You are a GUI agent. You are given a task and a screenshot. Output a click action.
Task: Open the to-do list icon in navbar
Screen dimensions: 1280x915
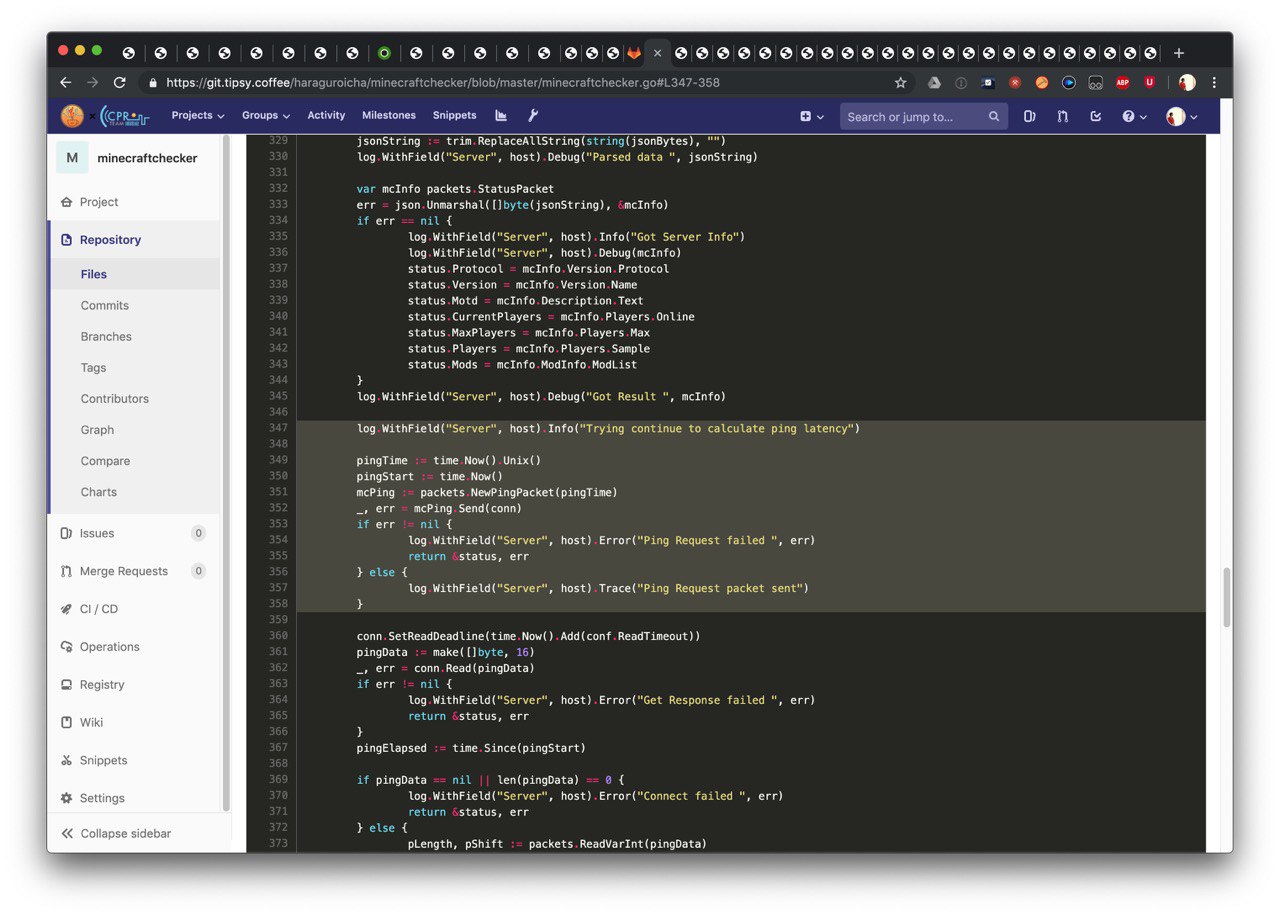click(1096, 117)
